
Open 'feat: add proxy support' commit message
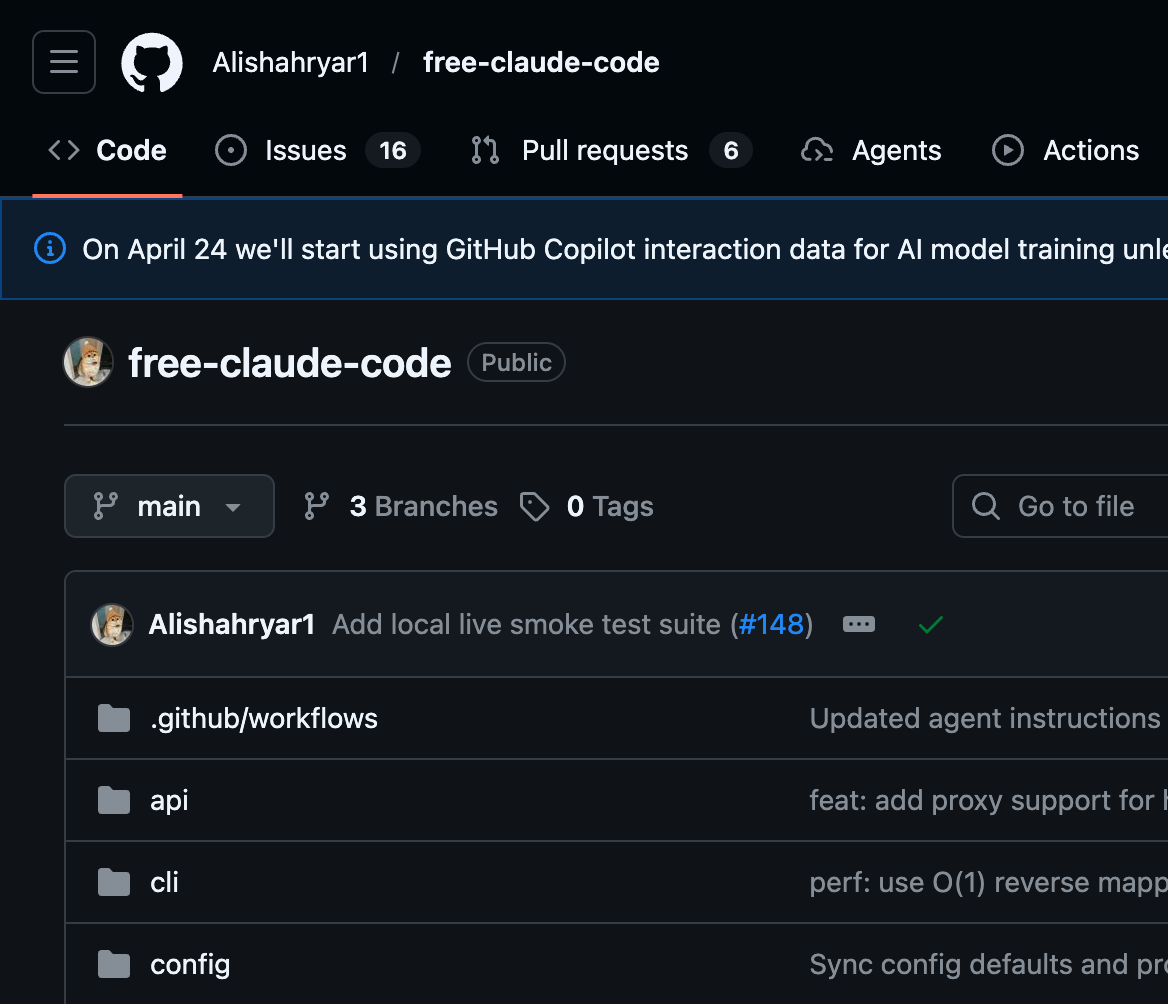coord(988,800)
